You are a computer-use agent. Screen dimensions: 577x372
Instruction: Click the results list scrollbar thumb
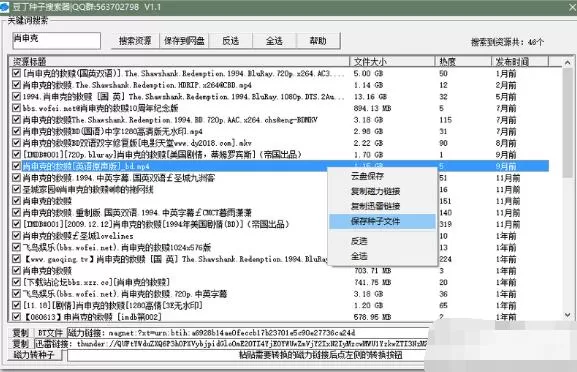pyautogui.click(x=567, y=123)
